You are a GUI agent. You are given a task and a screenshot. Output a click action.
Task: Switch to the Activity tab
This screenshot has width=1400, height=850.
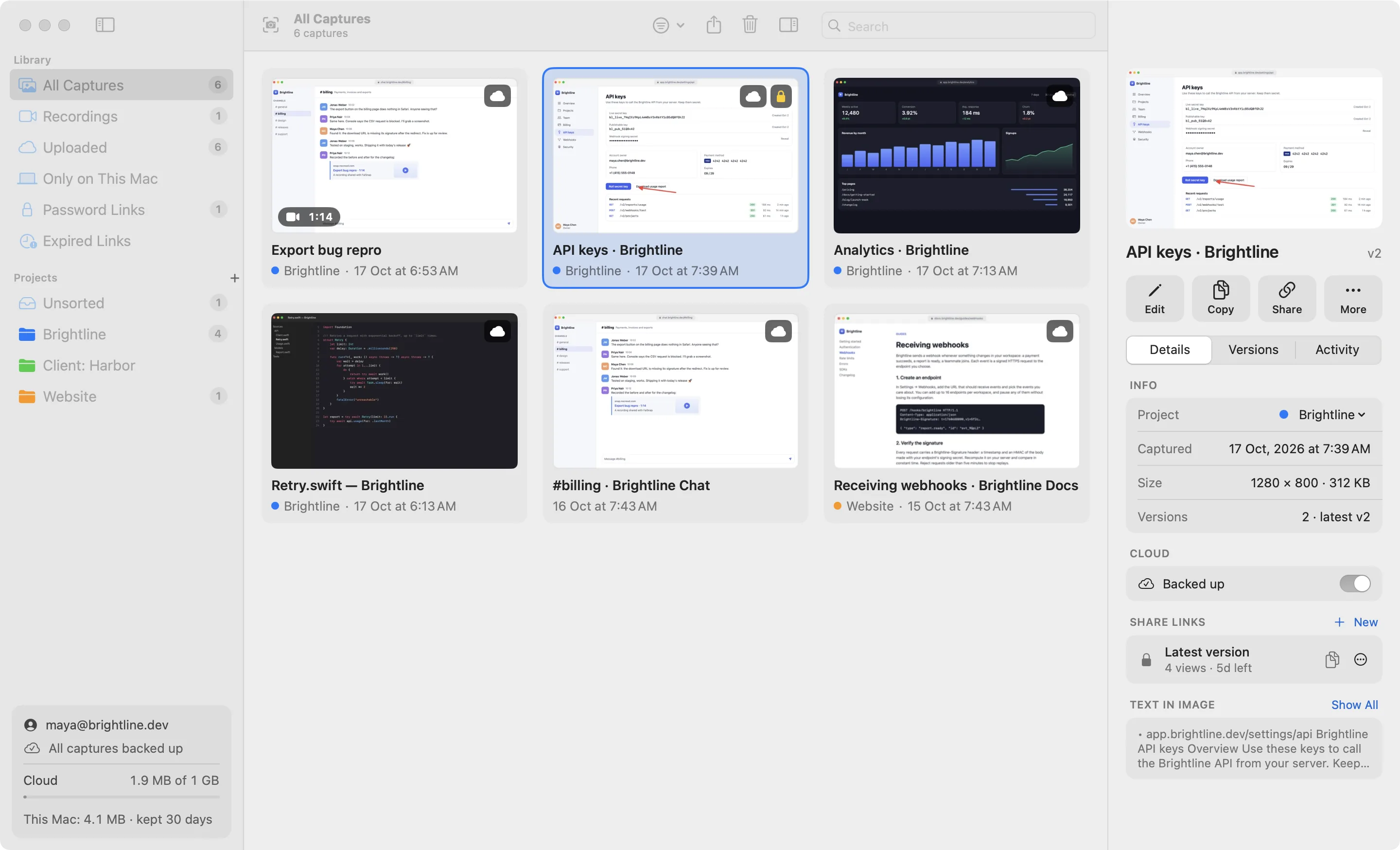(1337, 350)
